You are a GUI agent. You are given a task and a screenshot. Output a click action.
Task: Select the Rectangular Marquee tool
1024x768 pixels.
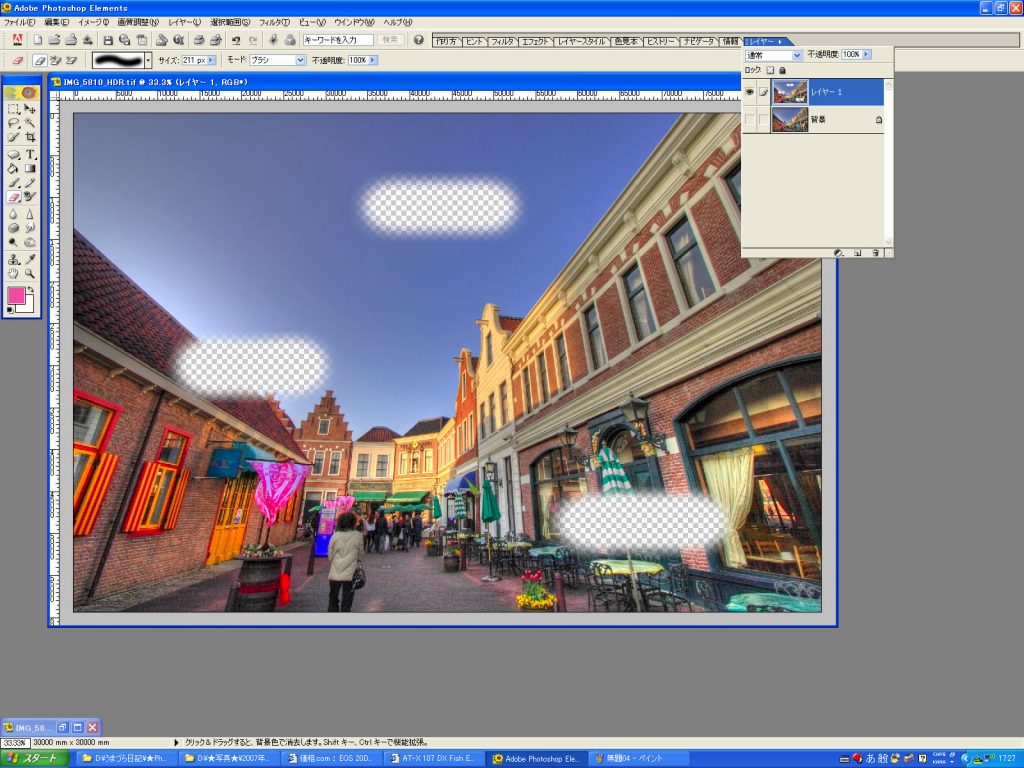click(13, 108)
